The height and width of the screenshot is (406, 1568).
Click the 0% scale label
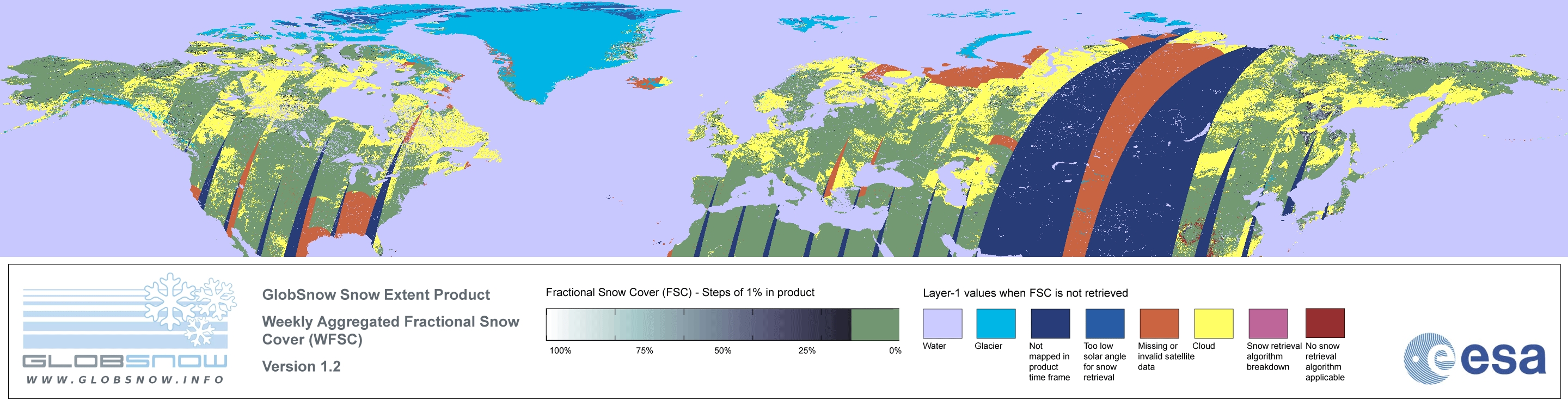tap(895, 350)
